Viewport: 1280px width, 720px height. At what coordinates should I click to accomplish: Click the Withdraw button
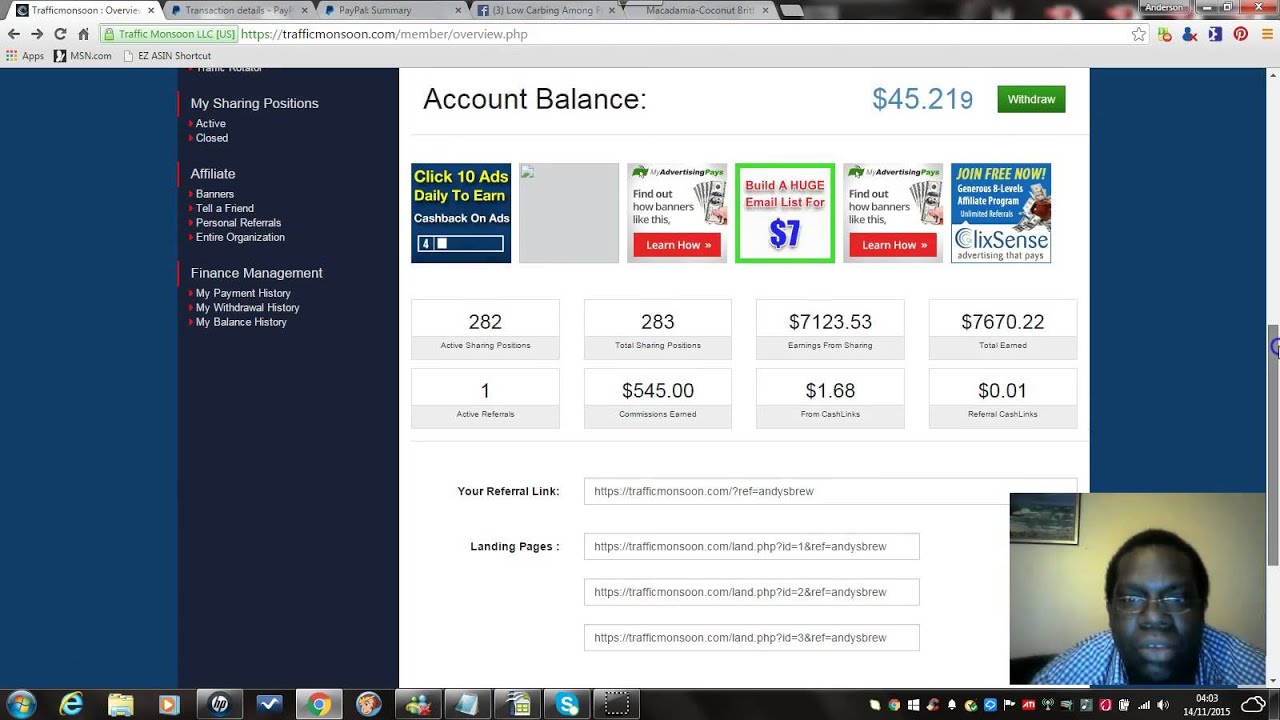click(1031, 99)
